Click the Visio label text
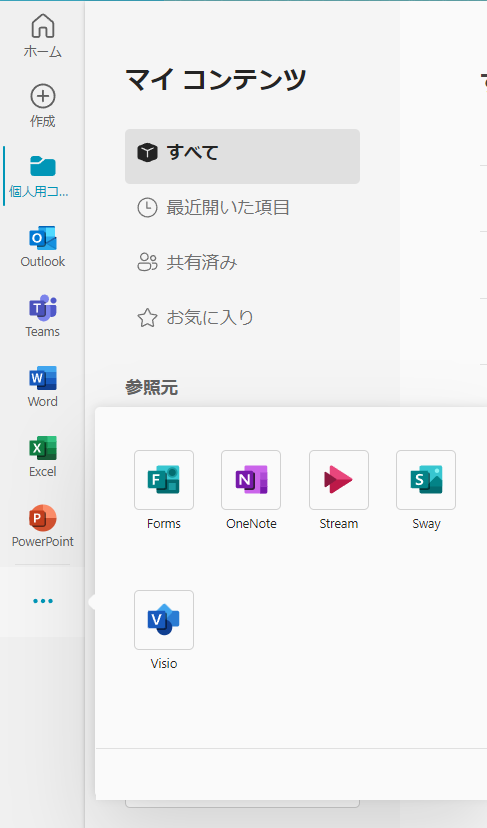This screenshot has width=487, height=828. click(x=164, y=663)
